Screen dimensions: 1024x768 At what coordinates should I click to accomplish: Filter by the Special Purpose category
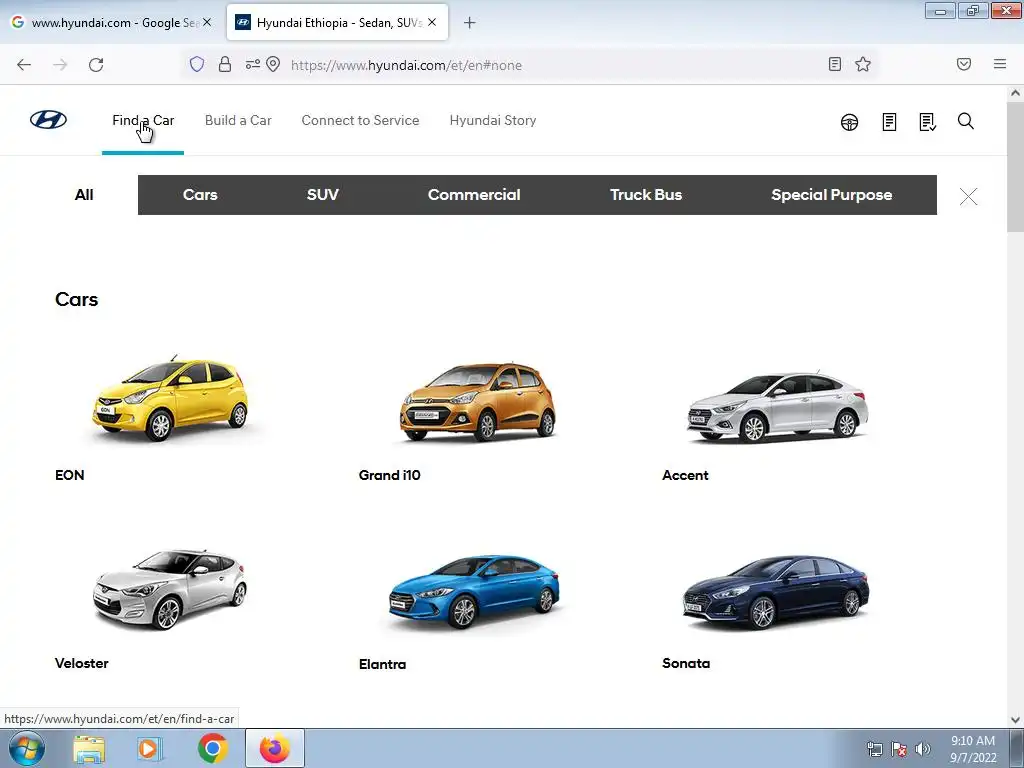831,195
